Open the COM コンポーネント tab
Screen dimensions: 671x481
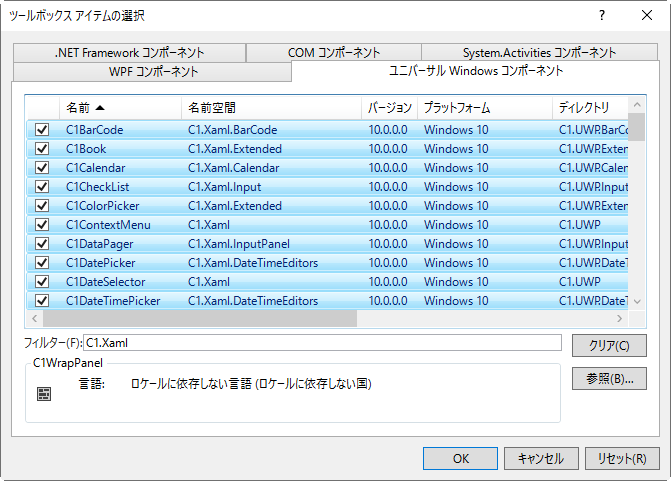coord(333,53)
